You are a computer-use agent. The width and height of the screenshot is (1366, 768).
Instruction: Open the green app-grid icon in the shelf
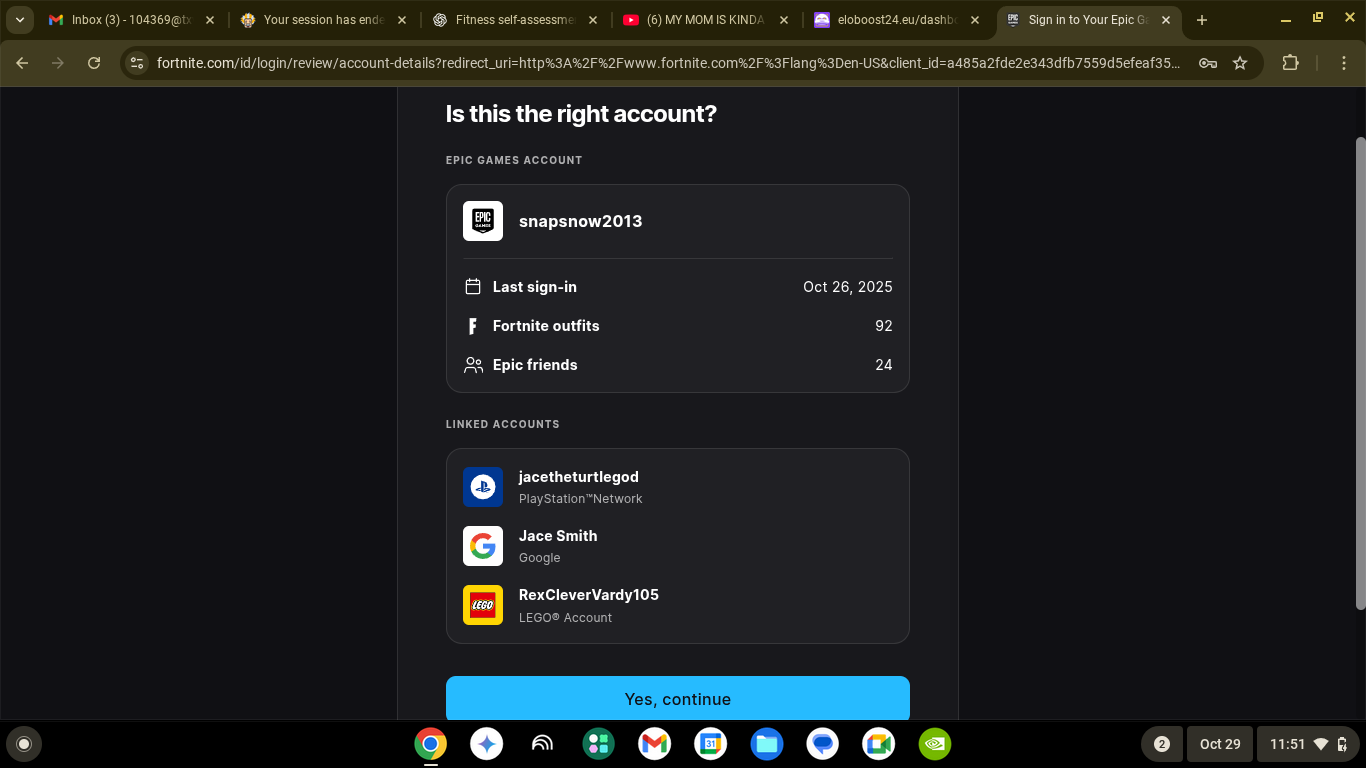(x=599, y=744)
